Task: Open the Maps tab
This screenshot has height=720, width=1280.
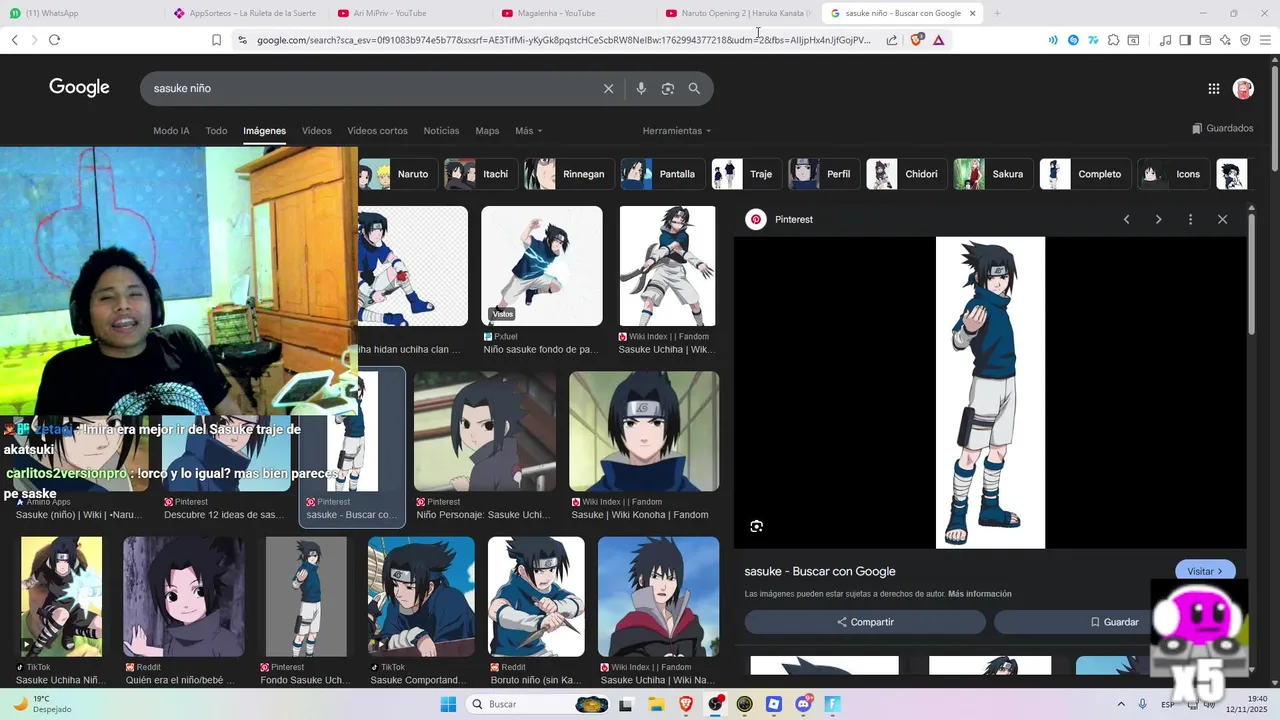Action: (x=487, y=131)
